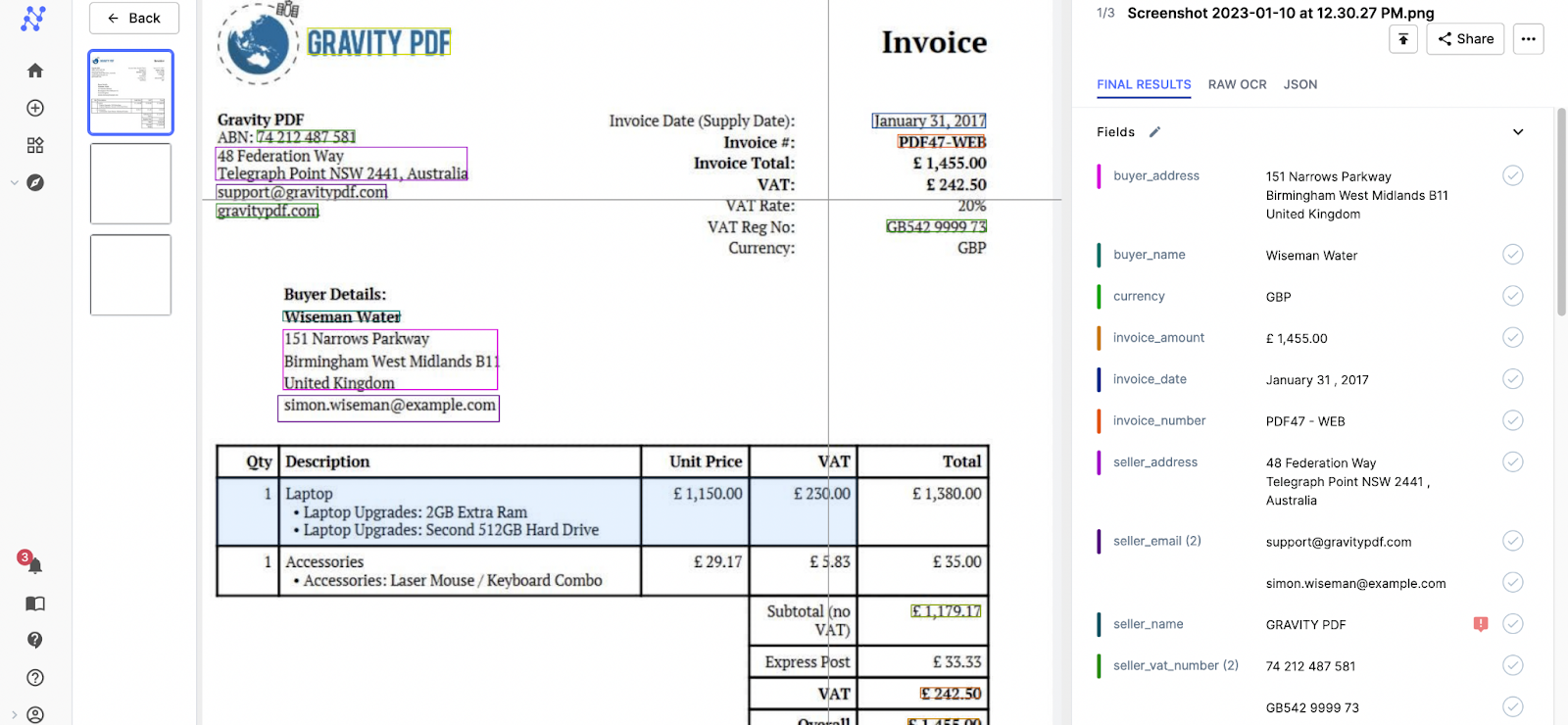The height and width of the screenshot is (725, 1568).
Task: Click the 'GRAVITY PDF' value in results
Action: point(1306,625)
